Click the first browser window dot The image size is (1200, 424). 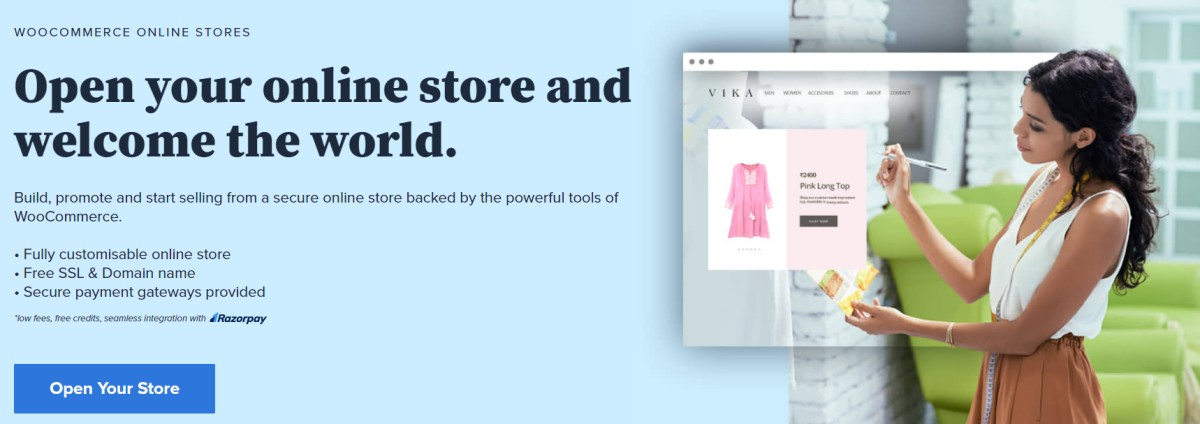[691, 62]
